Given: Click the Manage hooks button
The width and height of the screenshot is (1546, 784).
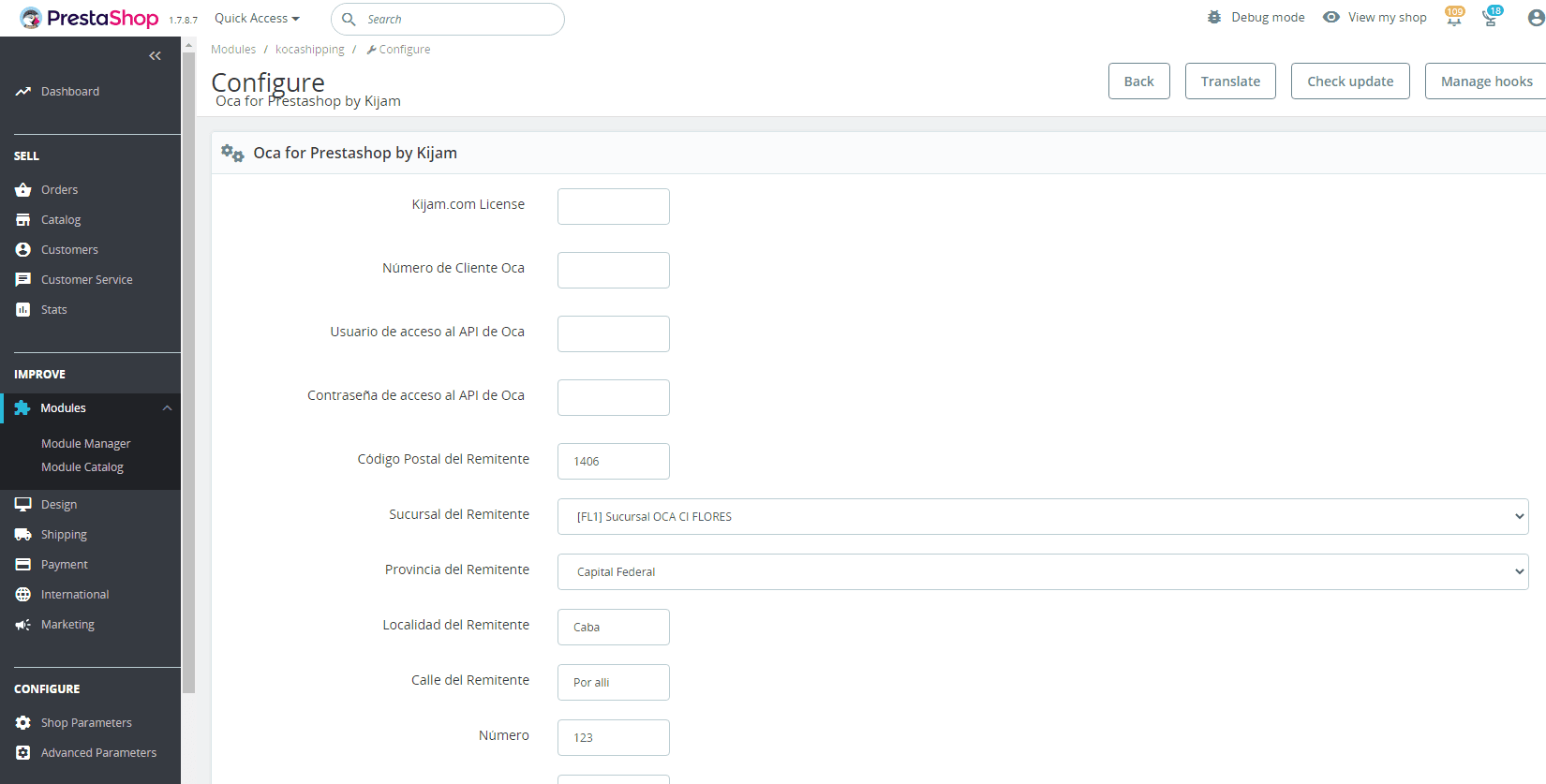Looking at the screenshot, I should 1486,81.
